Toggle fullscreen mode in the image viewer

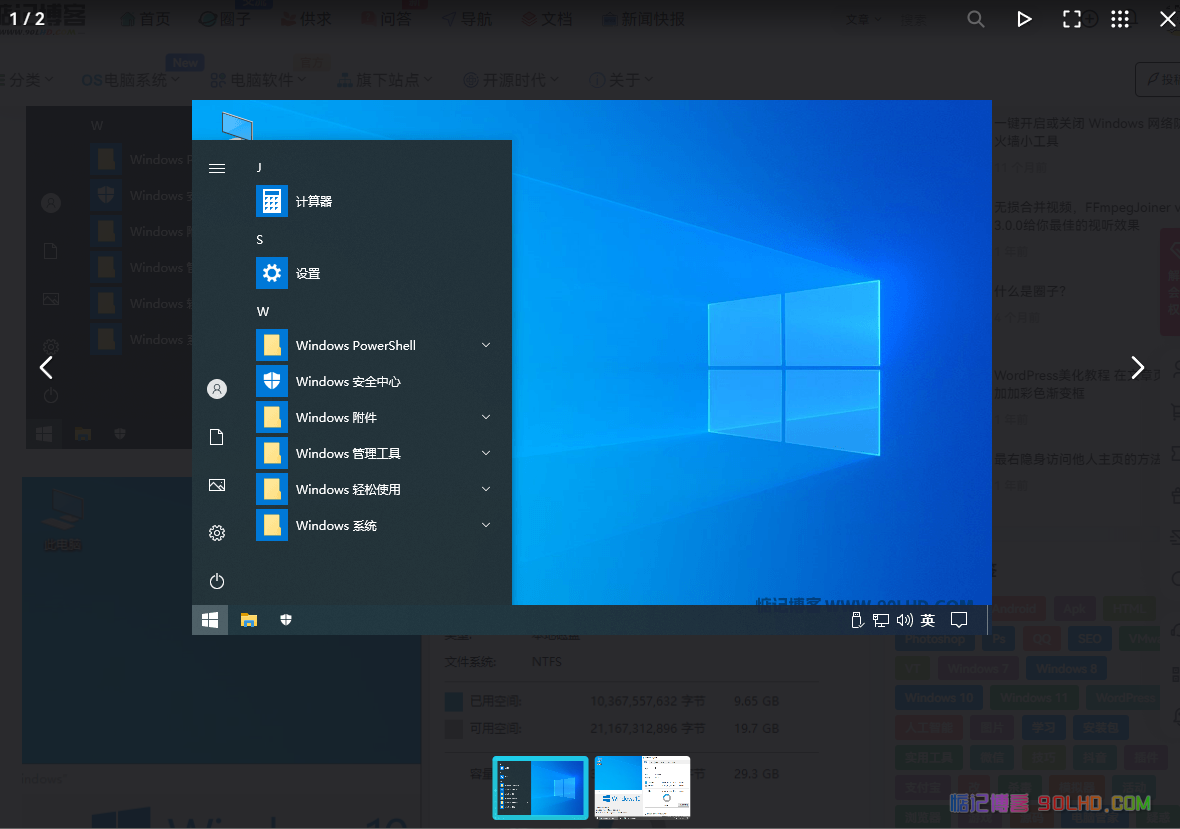pos(1072,20)
